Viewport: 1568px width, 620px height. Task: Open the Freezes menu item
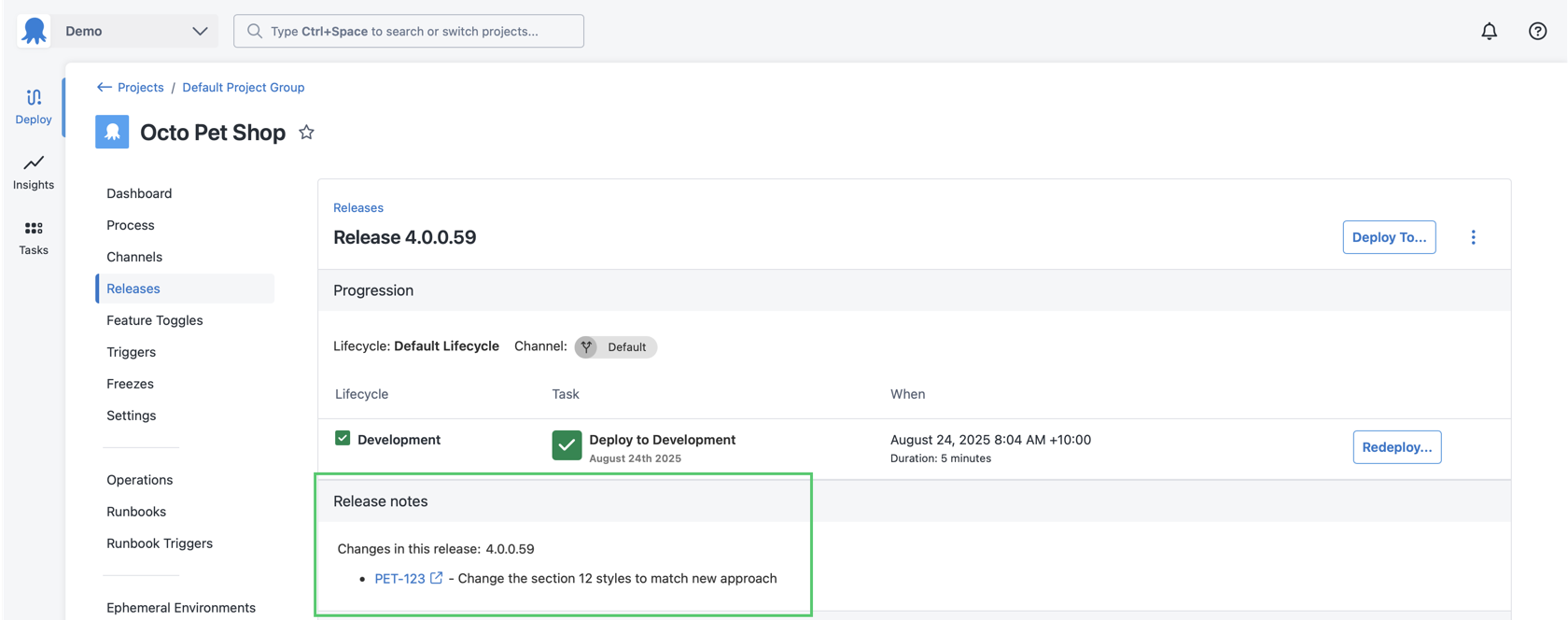(x=130, y=384)
